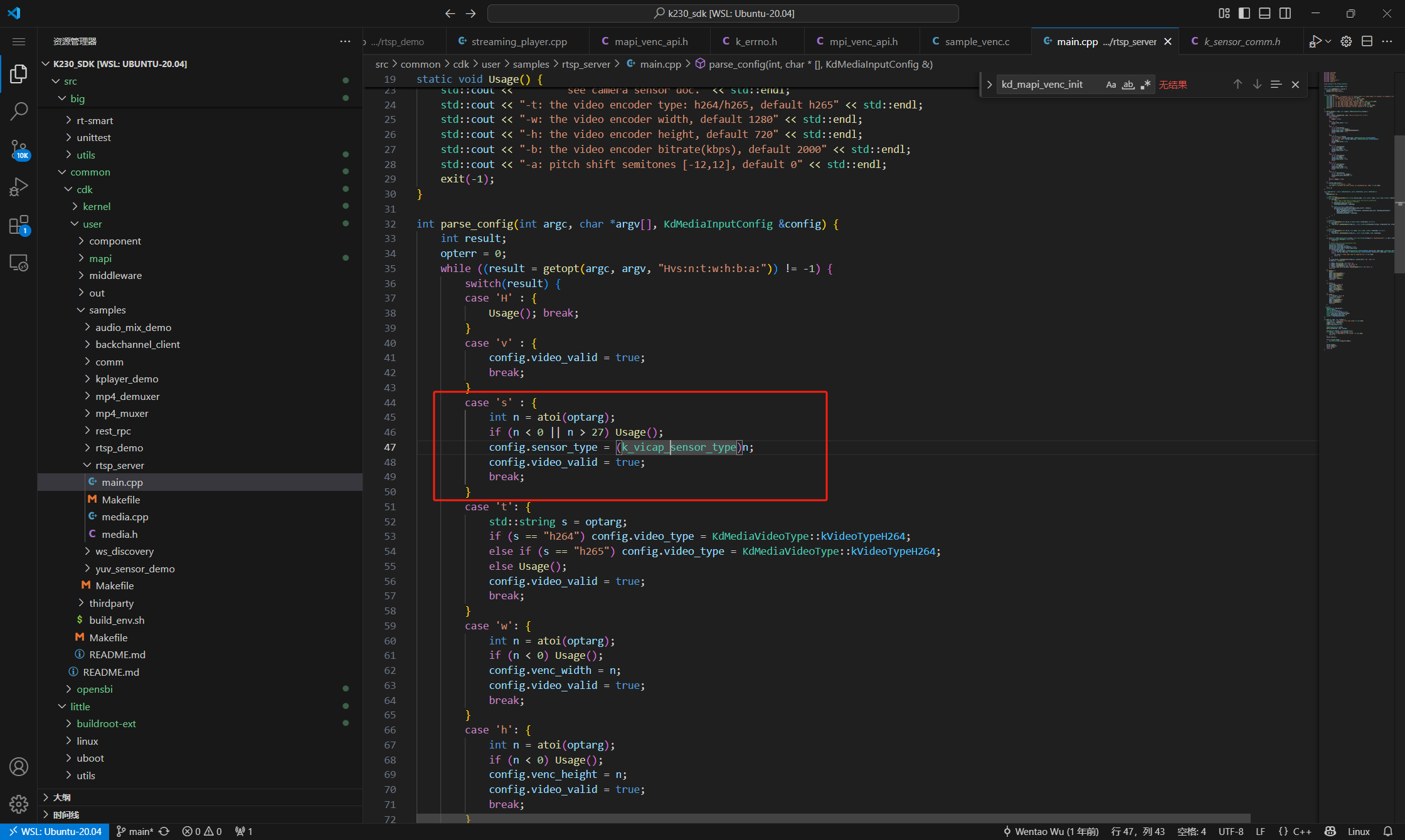Expand the 时间线 timeline section
The height and width of the screenshot is (840, 1405).
pyautogui.click(x=200, y=815)
